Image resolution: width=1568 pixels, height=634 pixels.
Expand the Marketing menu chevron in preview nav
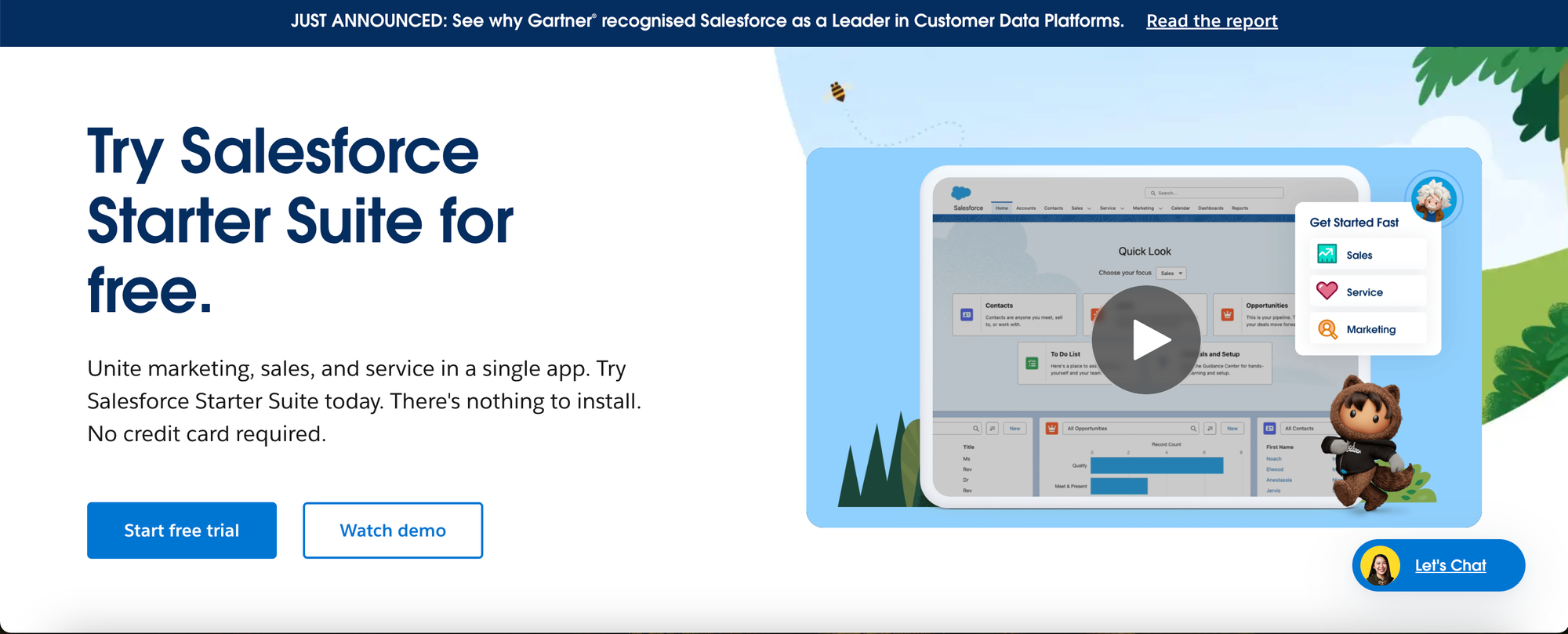(x=1160, y=208)
